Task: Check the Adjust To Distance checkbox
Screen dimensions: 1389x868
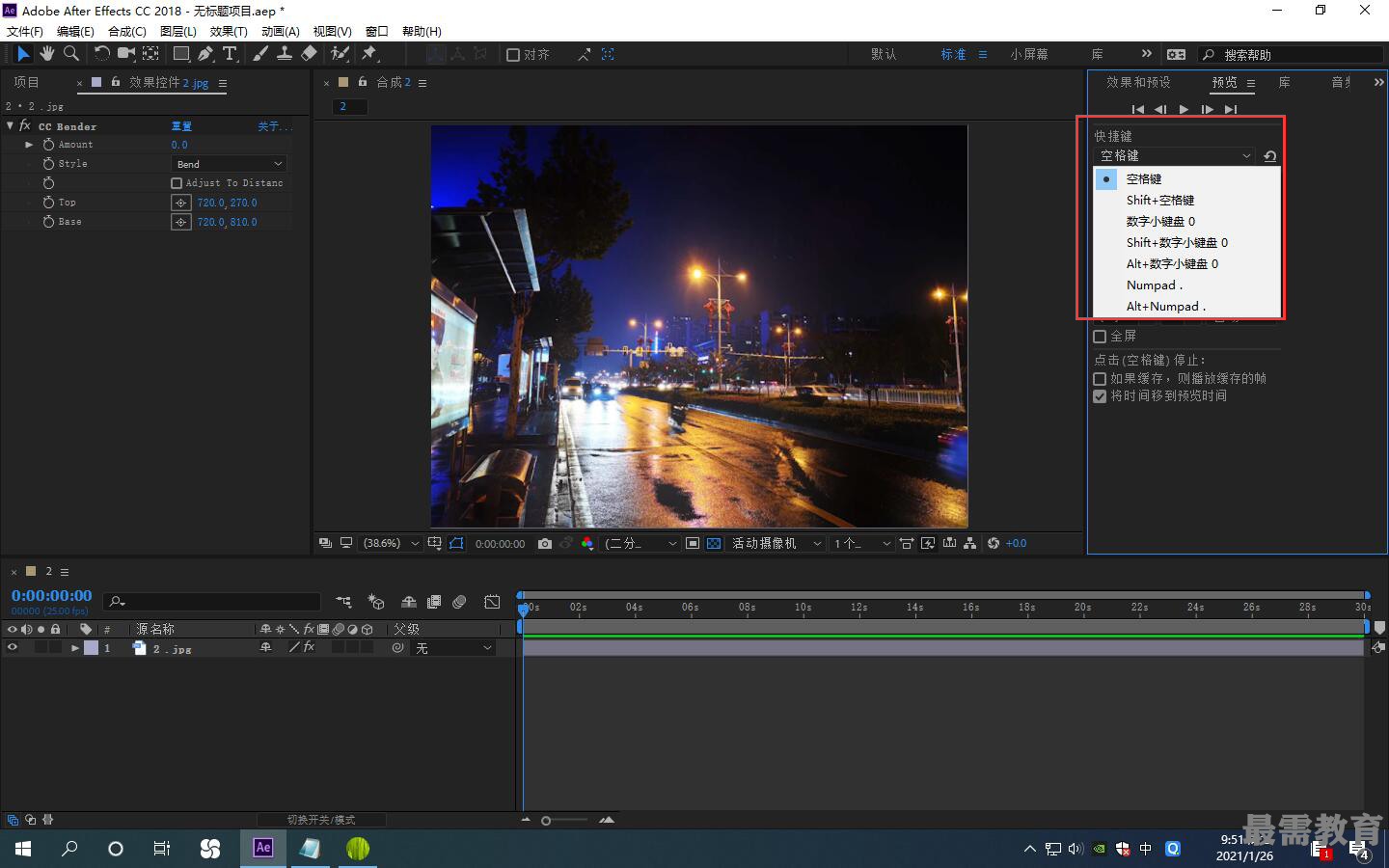Action: pos(177,183)
